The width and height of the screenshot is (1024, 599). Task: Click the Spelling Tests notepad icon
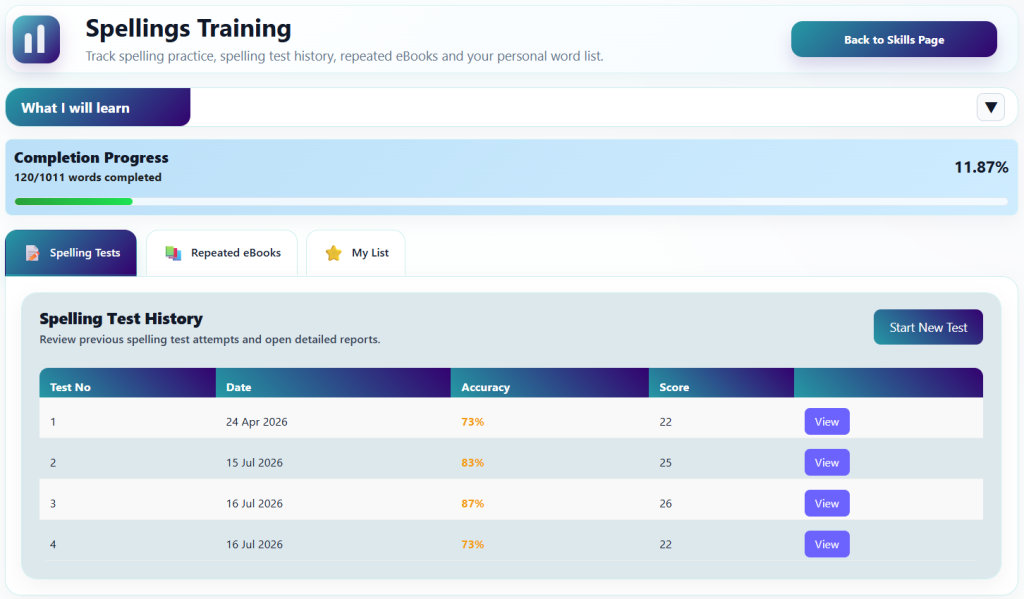[x=32, y=253]
